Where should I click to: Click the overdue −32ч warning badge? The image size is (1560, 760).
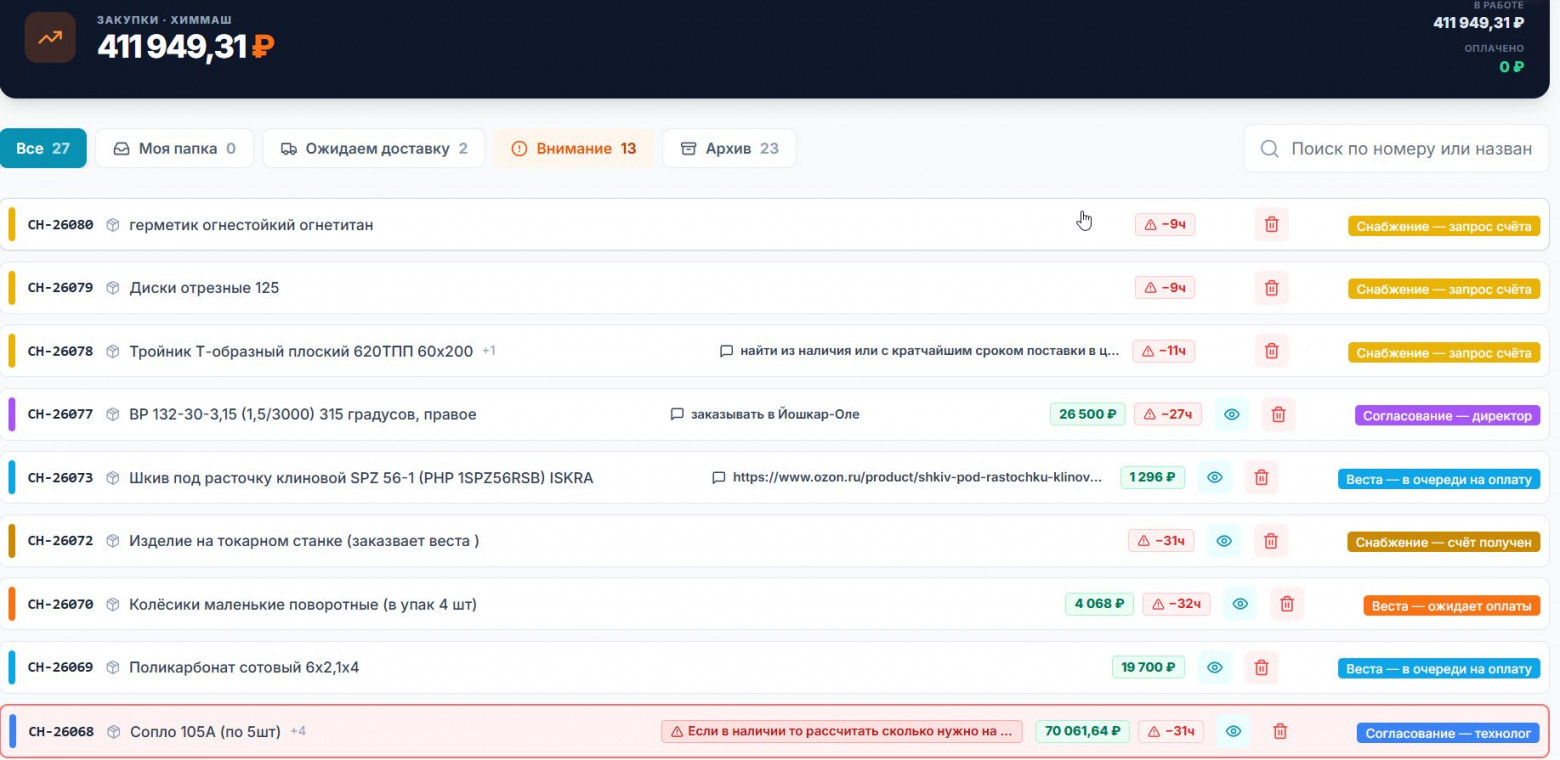point(1176,604)
